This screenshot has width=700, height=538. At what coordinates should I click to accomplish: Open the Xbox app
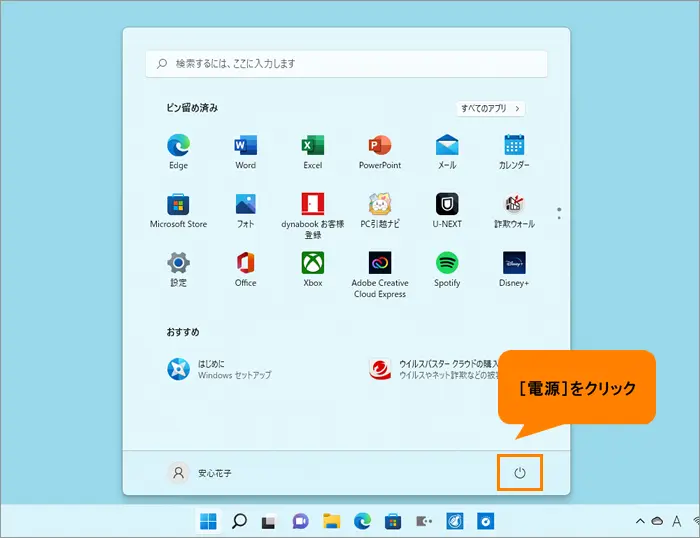click(x=312, y=269)
